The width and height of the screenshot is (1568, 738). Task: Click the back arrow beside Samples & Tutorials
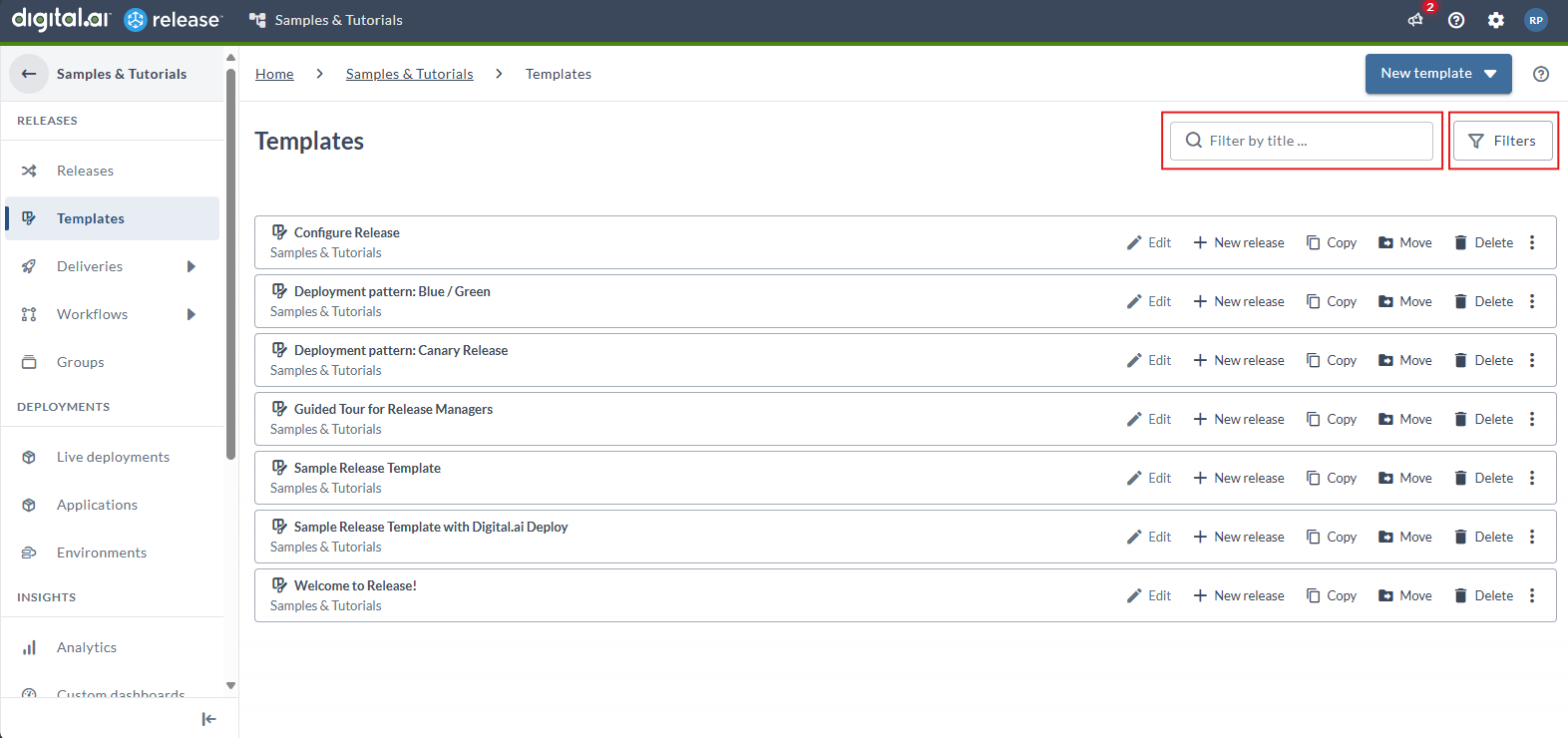pos(29,74)
